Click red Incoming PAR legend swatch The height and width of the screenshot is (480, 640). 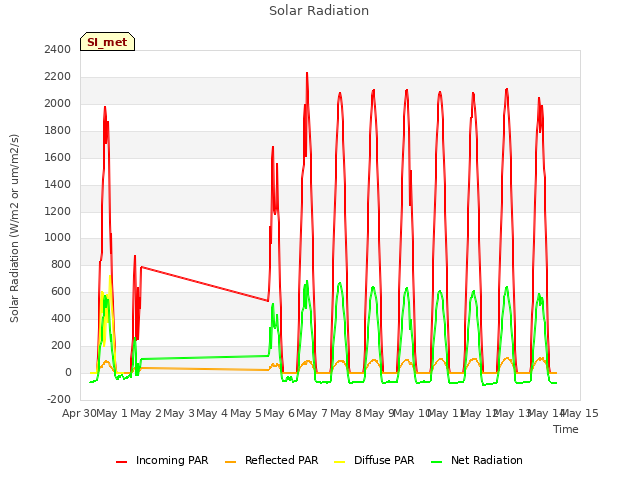(x=121, y=462)
